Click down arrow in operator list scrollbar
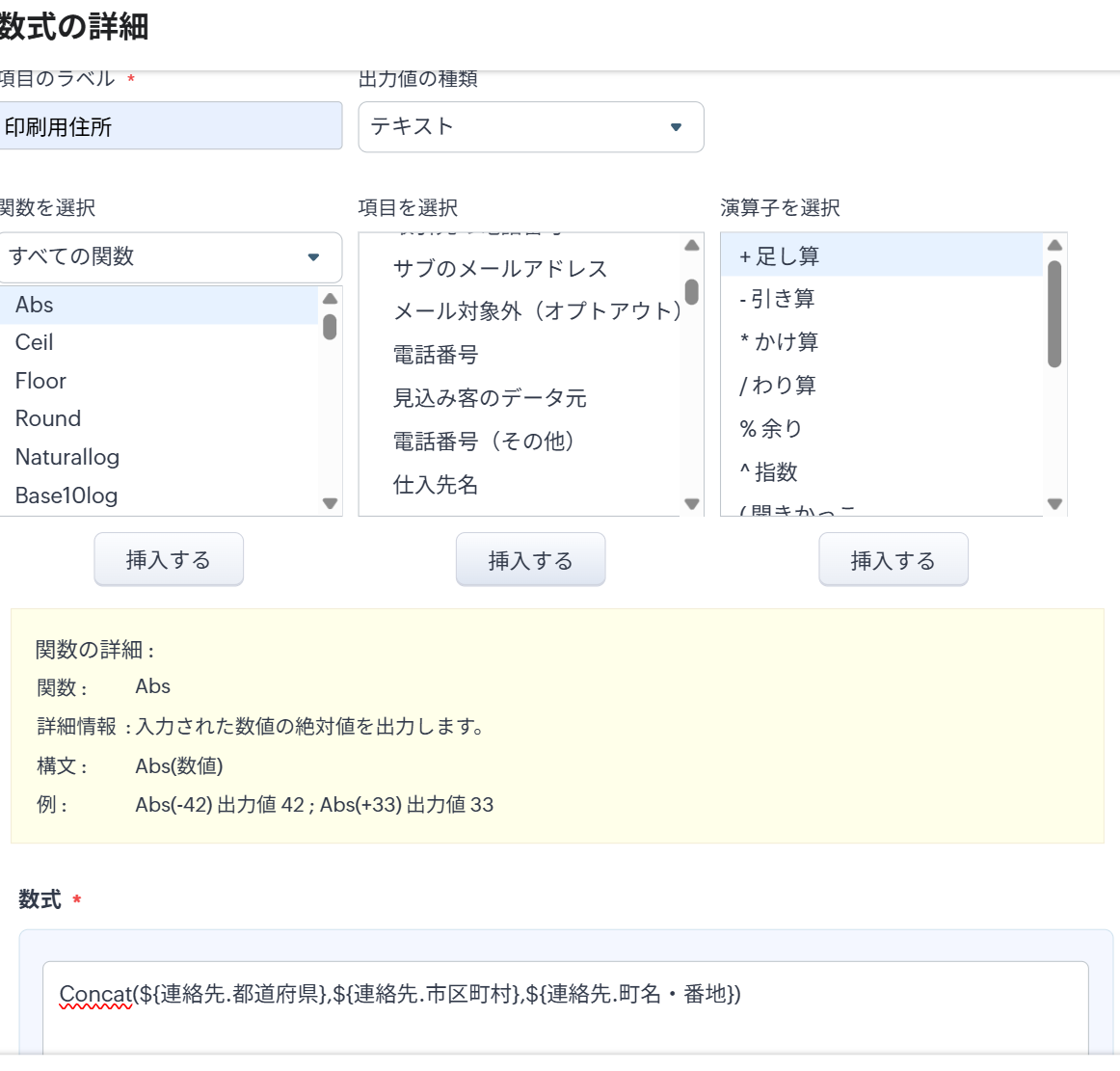This screenshot has height=1071, width=1120. coord(1054,503)
